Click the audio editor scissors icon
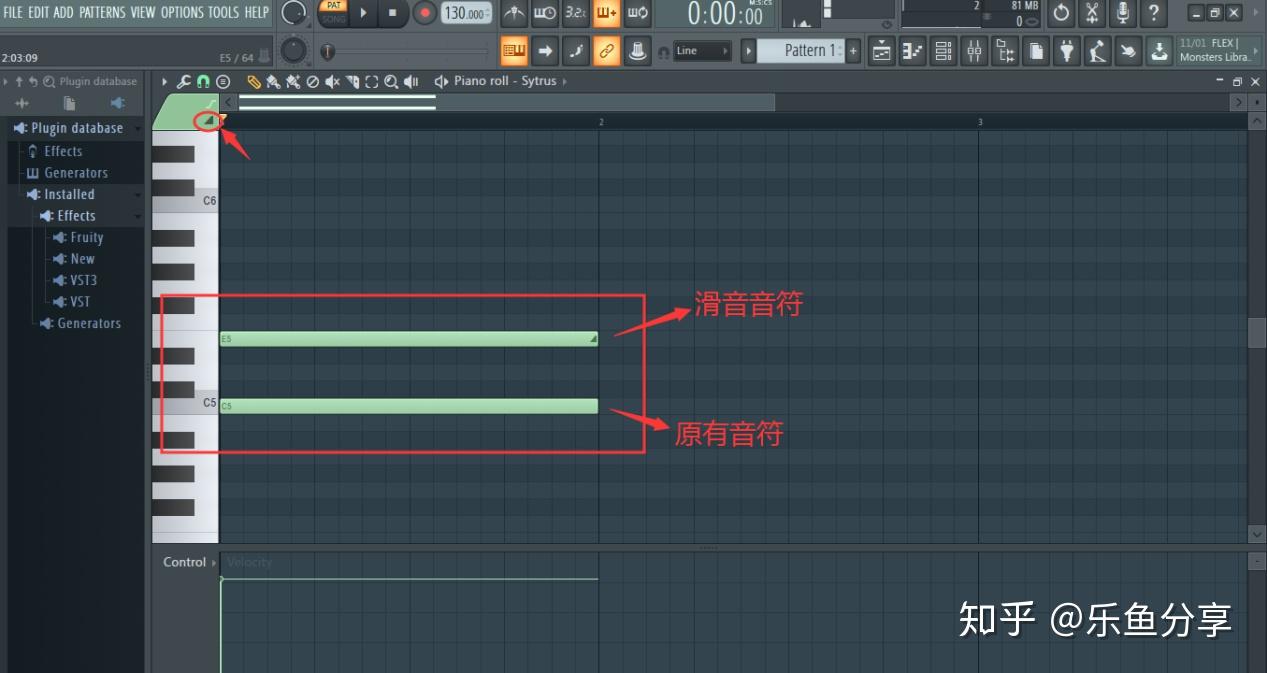 (x=1093, y=13)
